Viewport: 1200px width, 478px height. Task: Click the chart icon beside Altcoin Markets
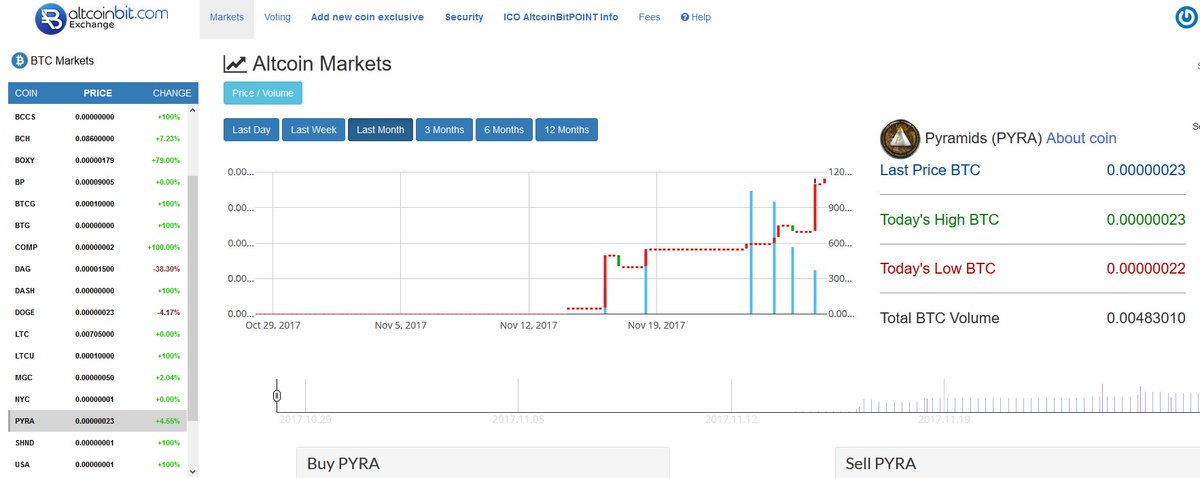point(235,64)
